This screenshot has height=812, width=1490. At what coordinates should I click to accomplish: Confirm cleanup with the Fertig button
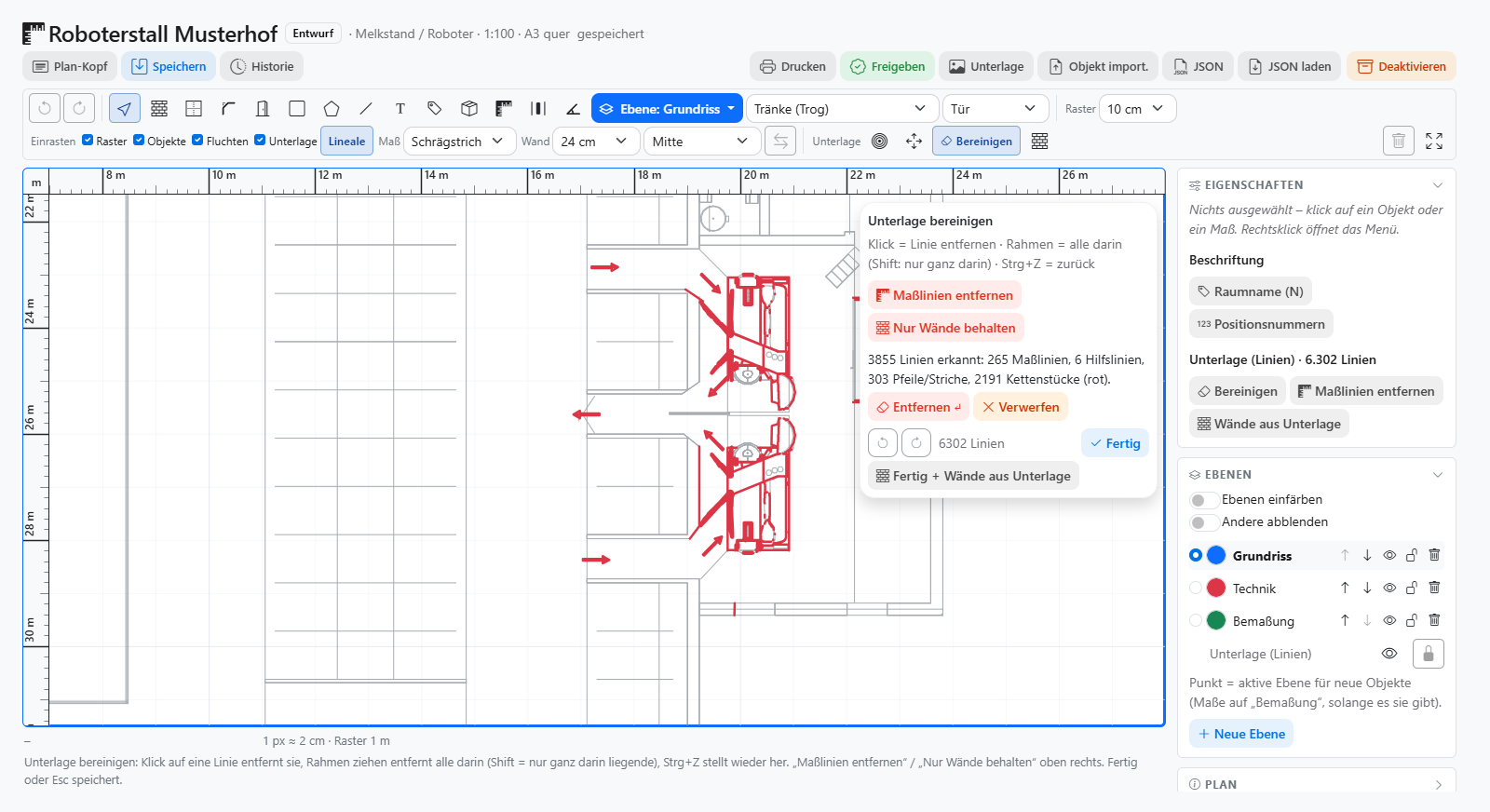tap(1115, 443)
